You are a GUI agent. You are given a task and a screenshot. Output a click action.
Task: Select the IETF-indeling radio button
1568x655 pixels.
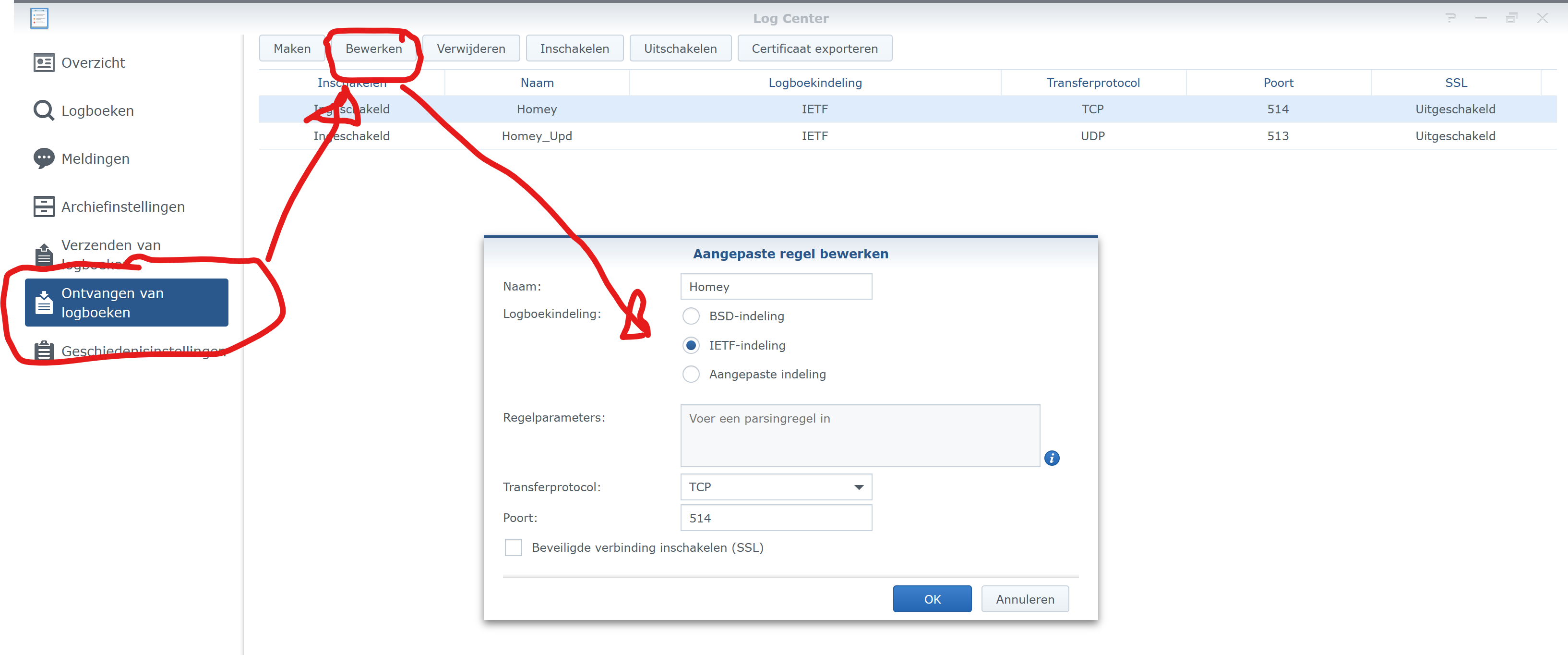pyautogui.click(x=690, y=345)
